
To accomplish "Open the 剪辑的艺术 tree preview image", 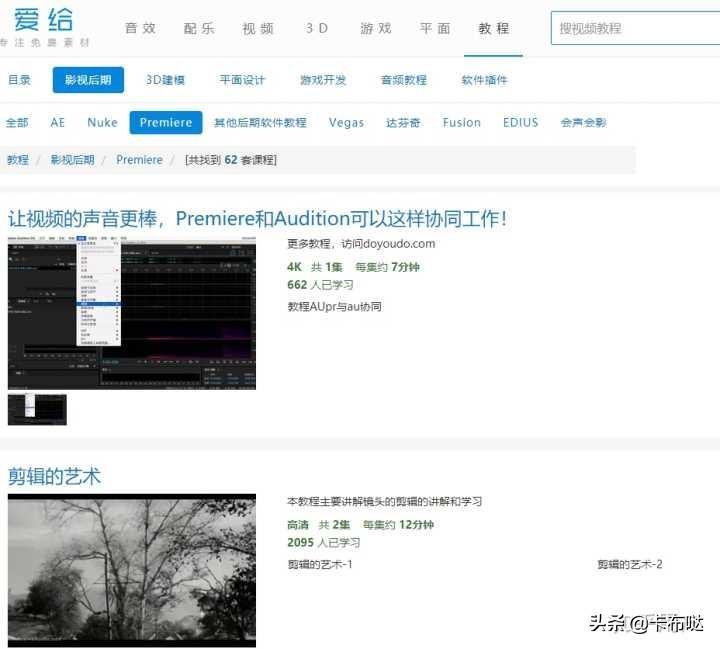I will (x=132, y=570).
